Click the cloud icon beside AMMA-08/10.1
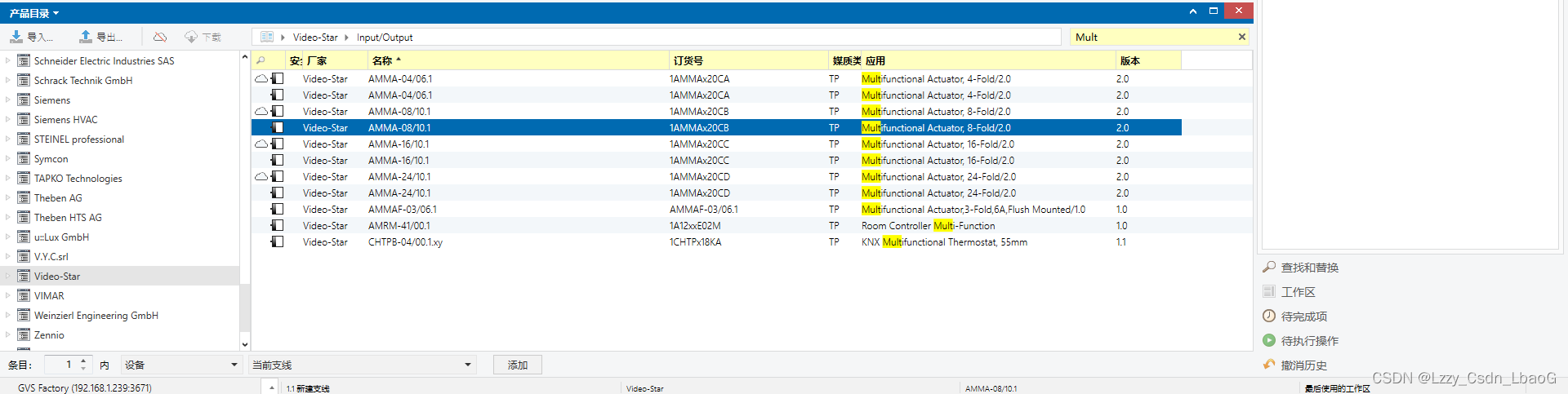This screenshot has height=394, width=1568. [261, 112]
